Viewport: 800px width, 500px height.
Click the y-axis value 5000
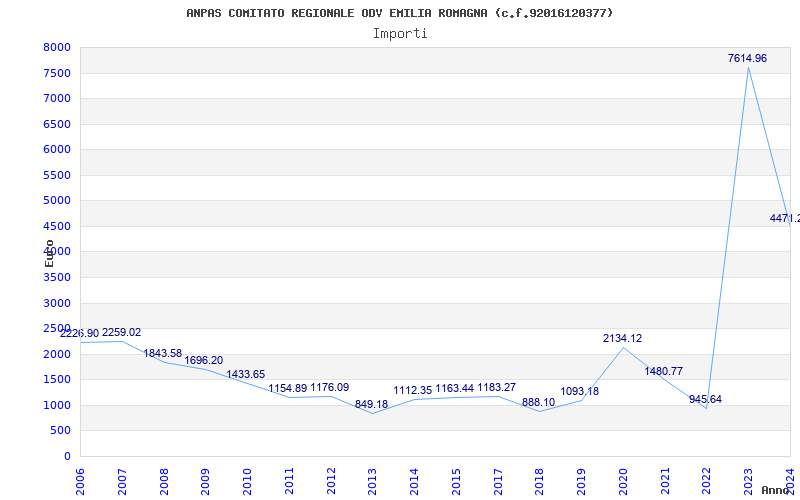[57, 201]
